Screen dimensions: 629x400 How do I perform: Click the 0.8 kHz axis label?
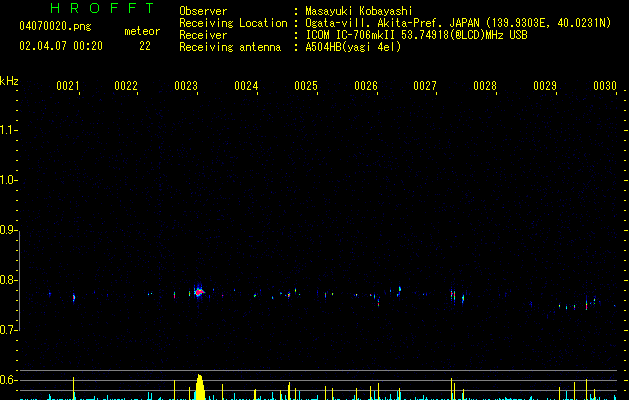pyautogui.click(x=8, y=280)
